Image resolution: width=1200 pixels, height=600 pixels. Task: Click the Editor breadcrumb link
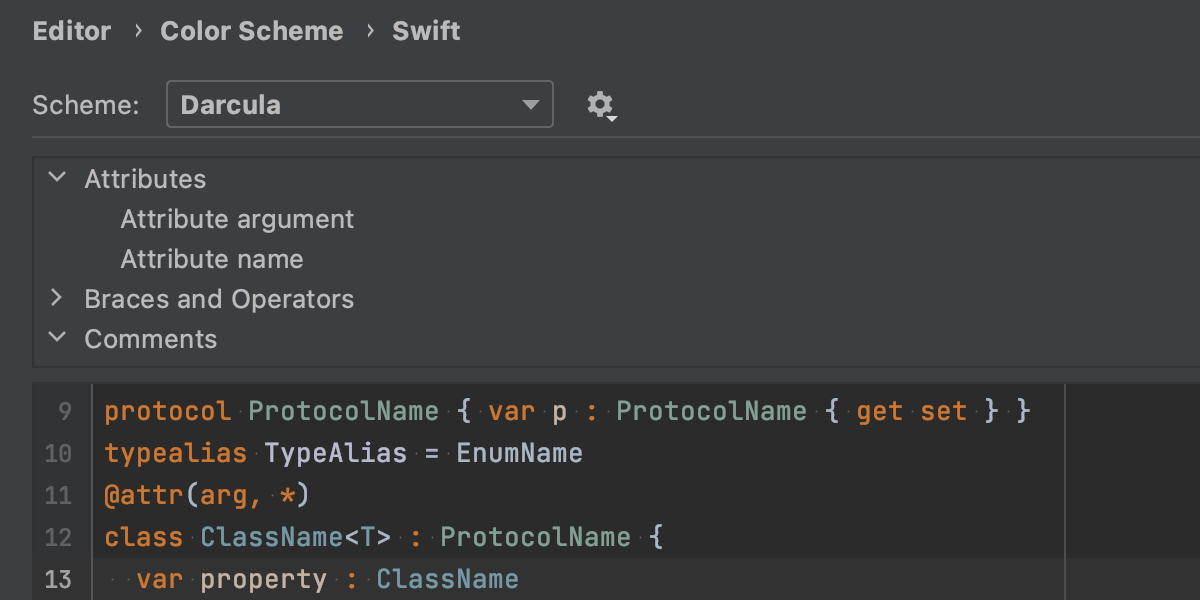pyautogui.click(x=73, y=31)
